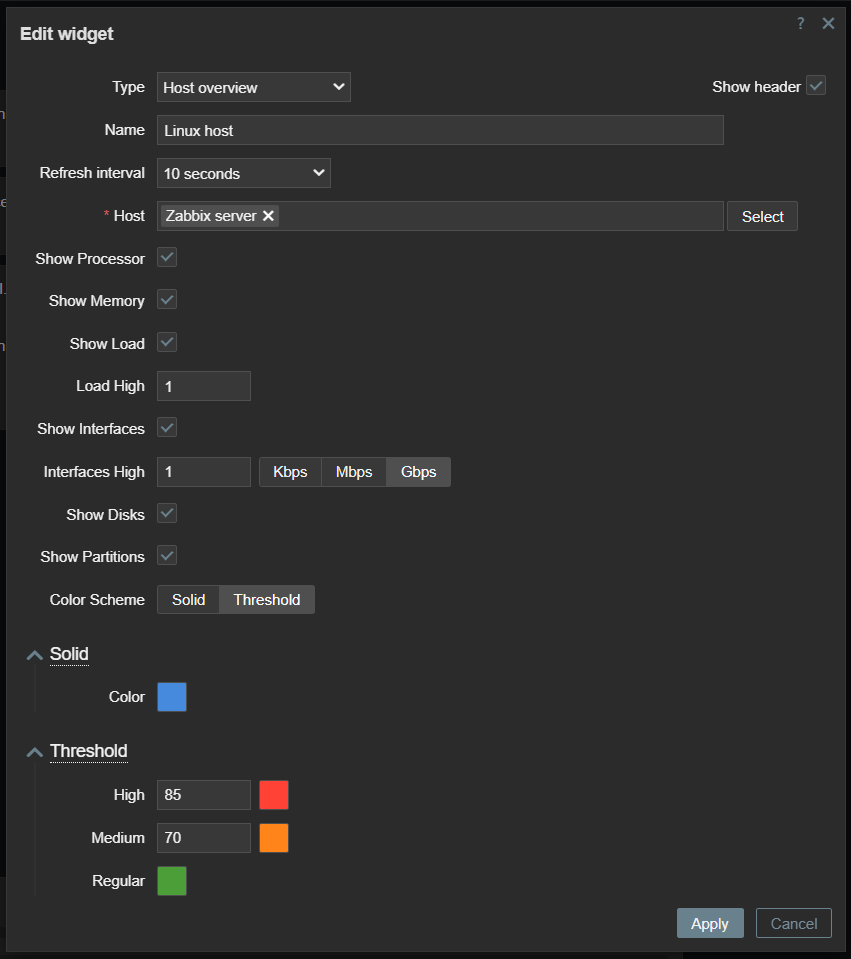Disable the Show Memory checkbox

coord(167,300)
